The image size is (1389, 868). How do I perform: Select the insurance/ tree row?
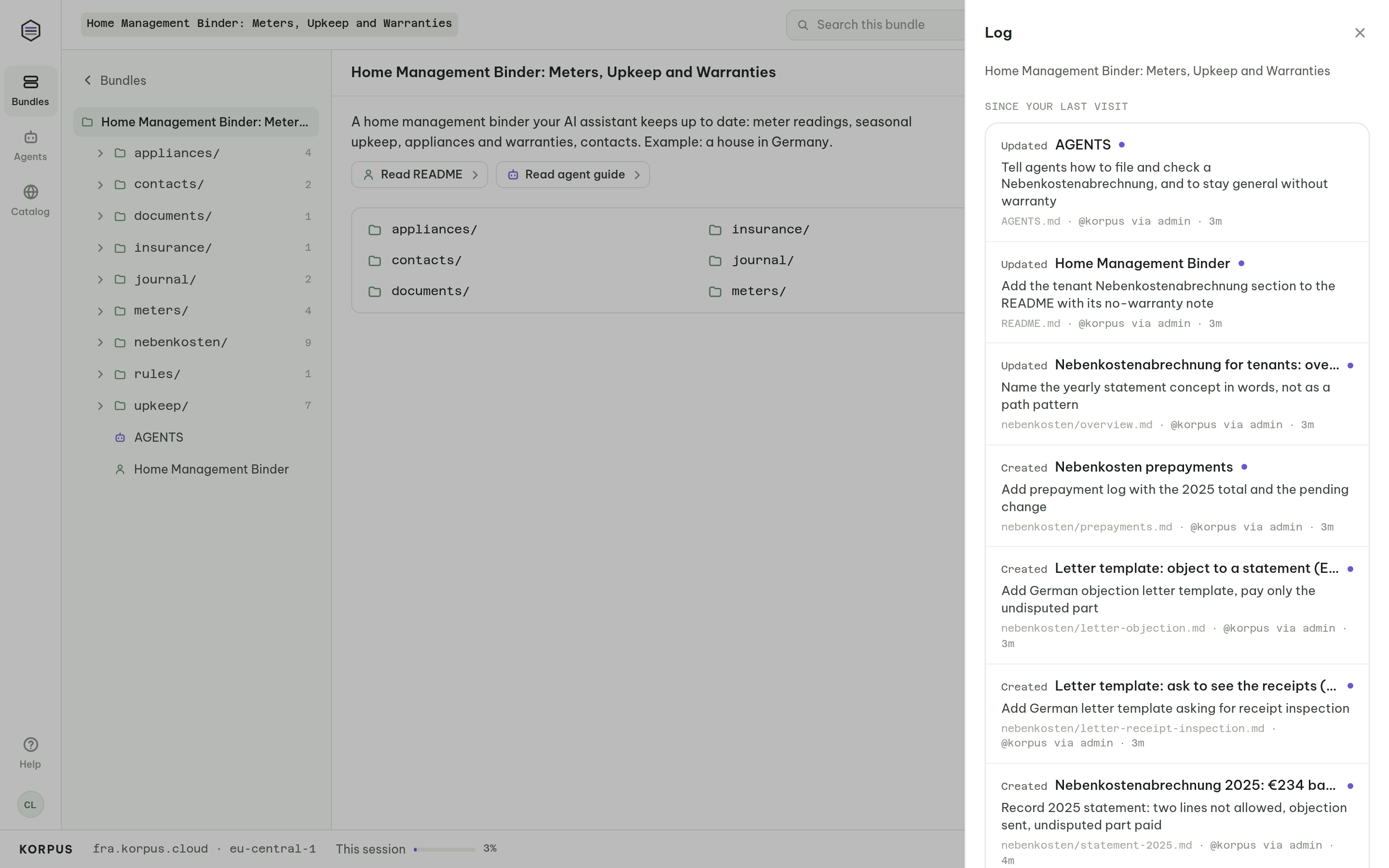point(196,248)
